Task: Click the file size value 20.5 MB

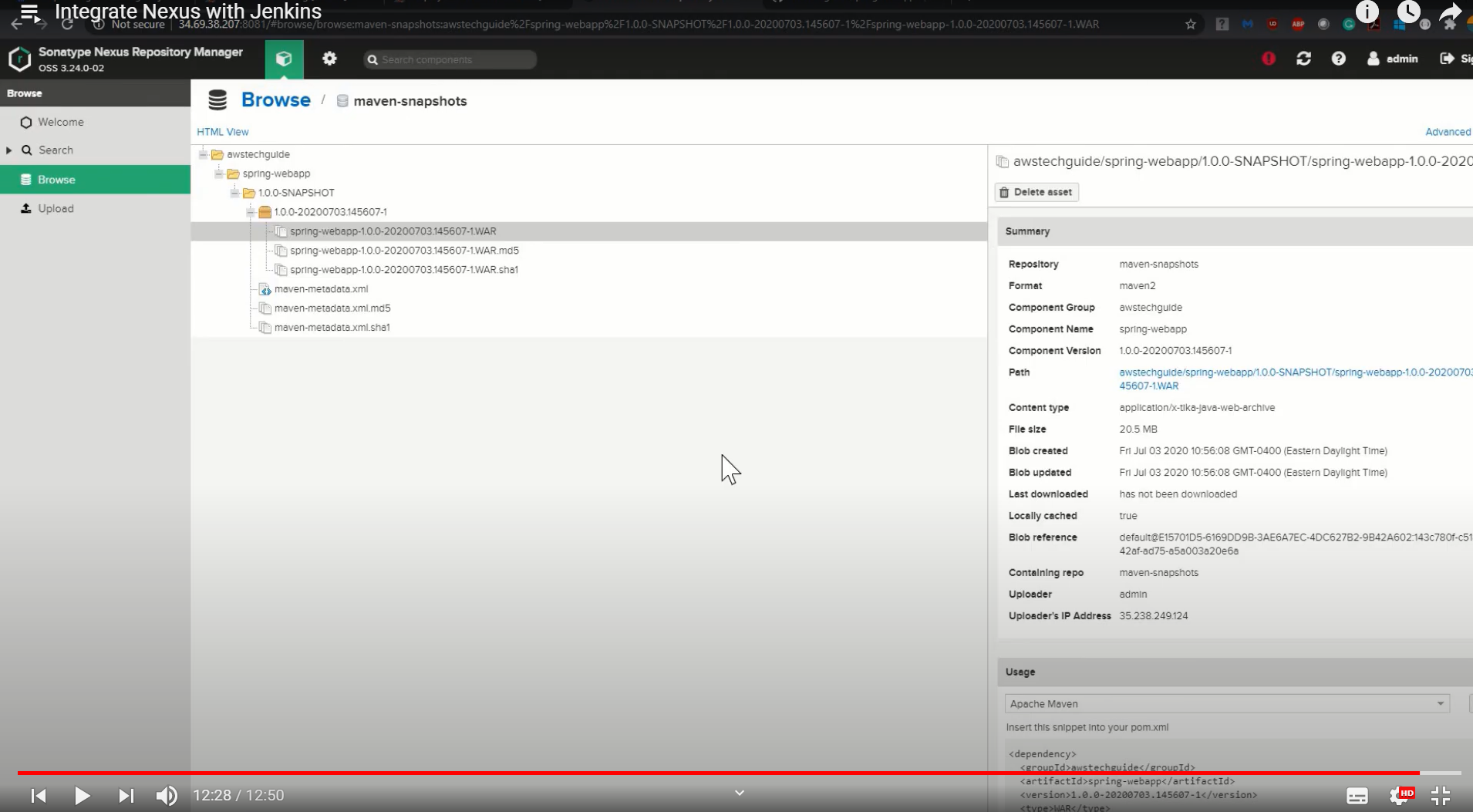Action: [x=1138, y=430]
